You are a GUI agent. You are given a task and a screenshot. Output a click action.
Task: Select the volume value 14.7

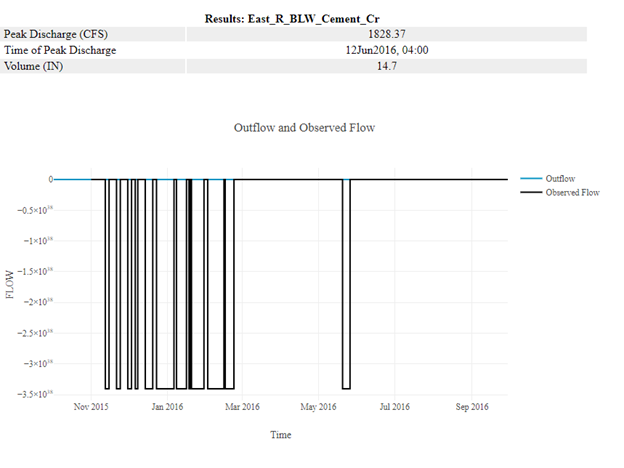(x=386, y=66)
